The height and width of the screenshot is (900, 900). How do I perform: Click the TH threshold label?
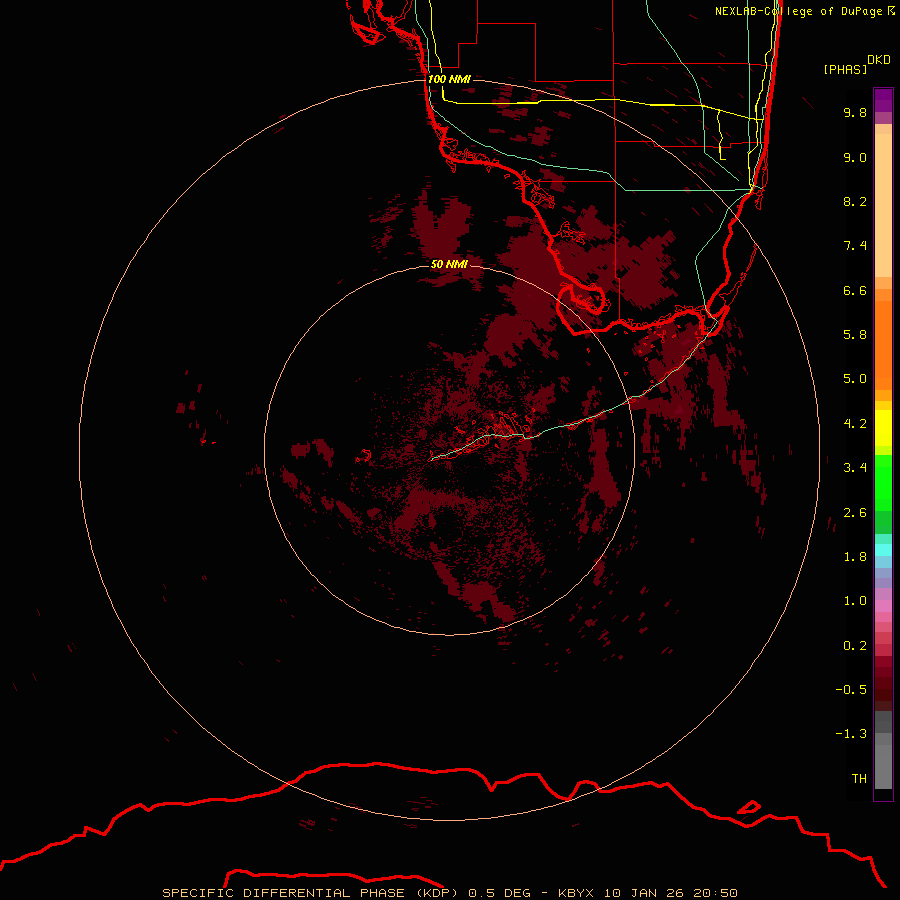(x=859, y=779)
